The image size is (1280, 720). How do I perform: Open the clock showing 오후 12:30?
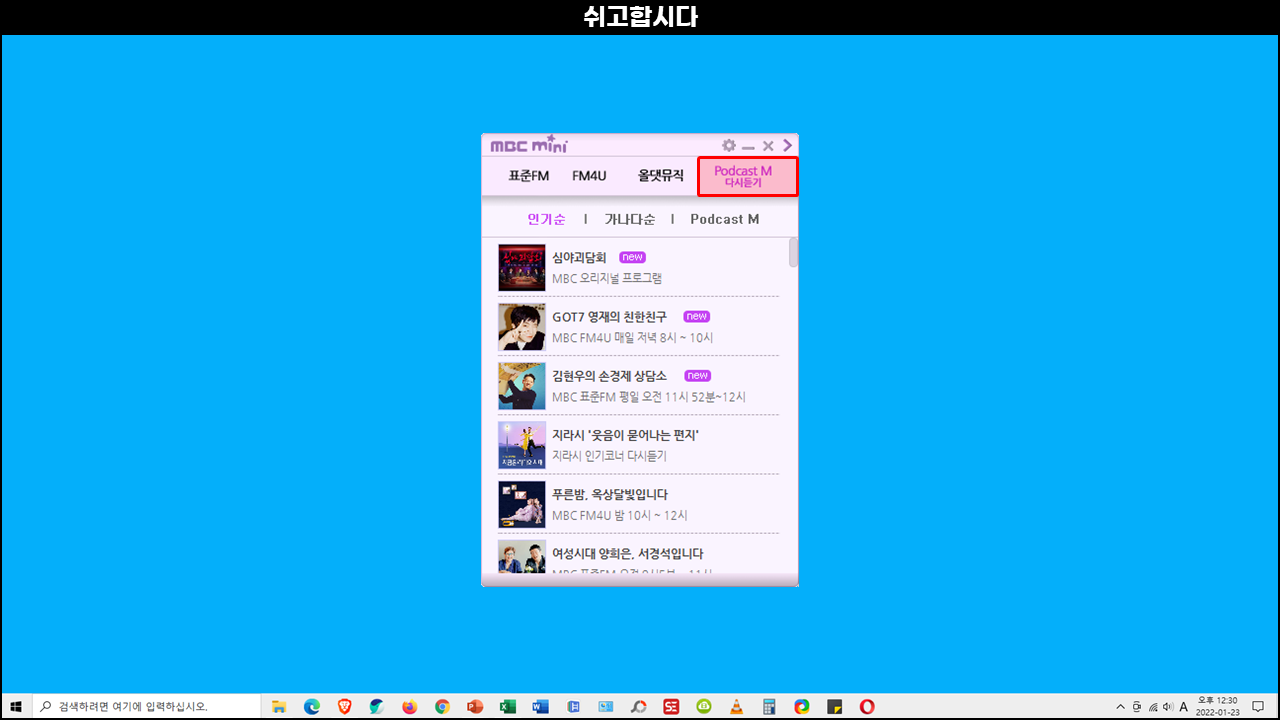pos(1217,706)
